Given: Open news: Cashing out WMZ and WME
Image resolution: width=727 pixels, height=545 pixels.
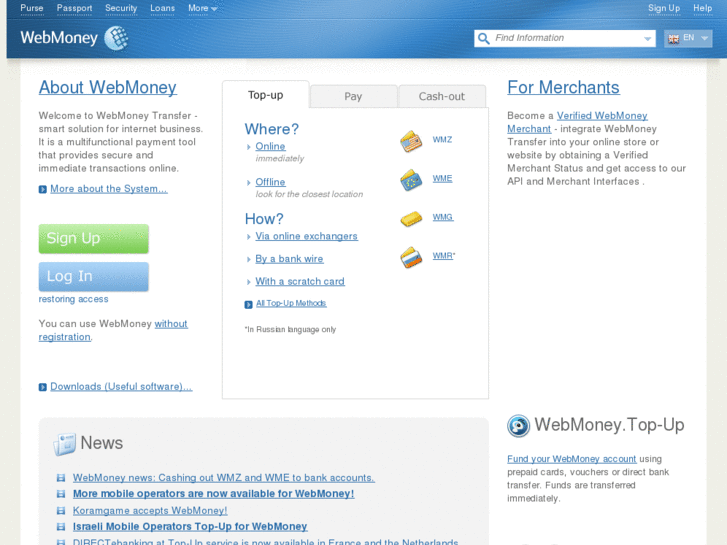Looking at the screenshot, I should (x=223, y=478).
